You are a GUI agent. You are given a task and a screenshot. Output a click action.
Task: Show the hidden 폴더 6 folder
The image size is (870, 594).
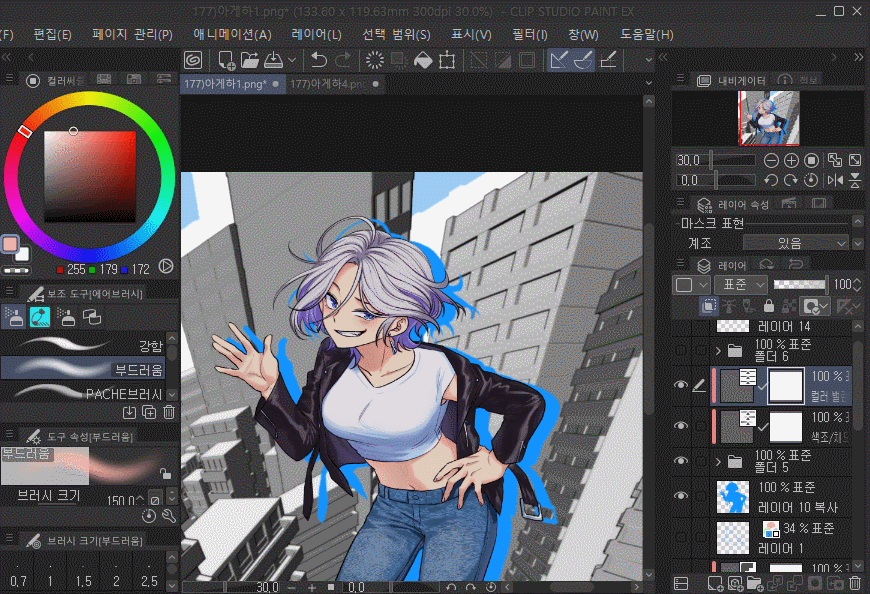click(680, 351)
